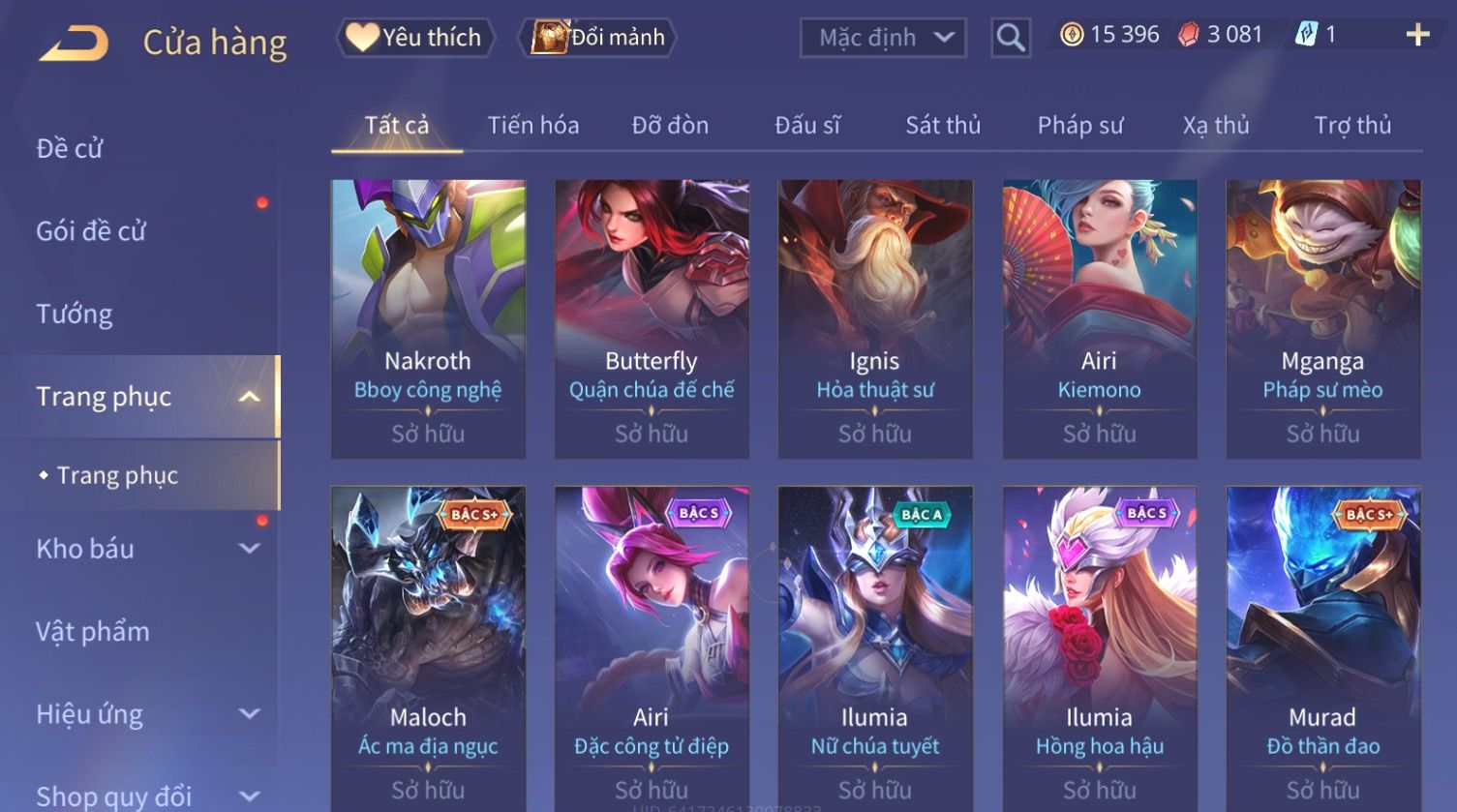Tap the red ruby currency icon
Image resolution: width=1457 pixels, height=812 pixels.
point(1188,35)
